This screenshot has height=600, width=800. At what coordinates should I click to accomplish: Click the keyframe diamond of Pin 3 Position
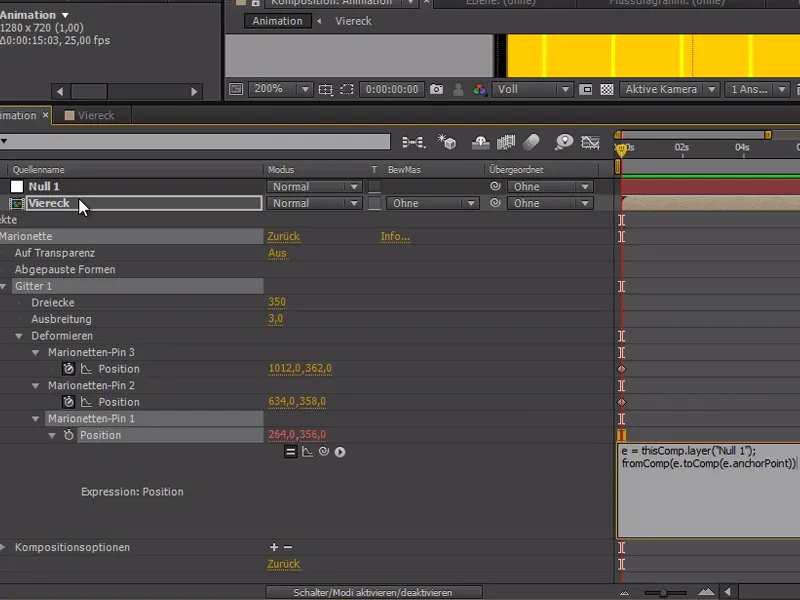tap(621, 369)
